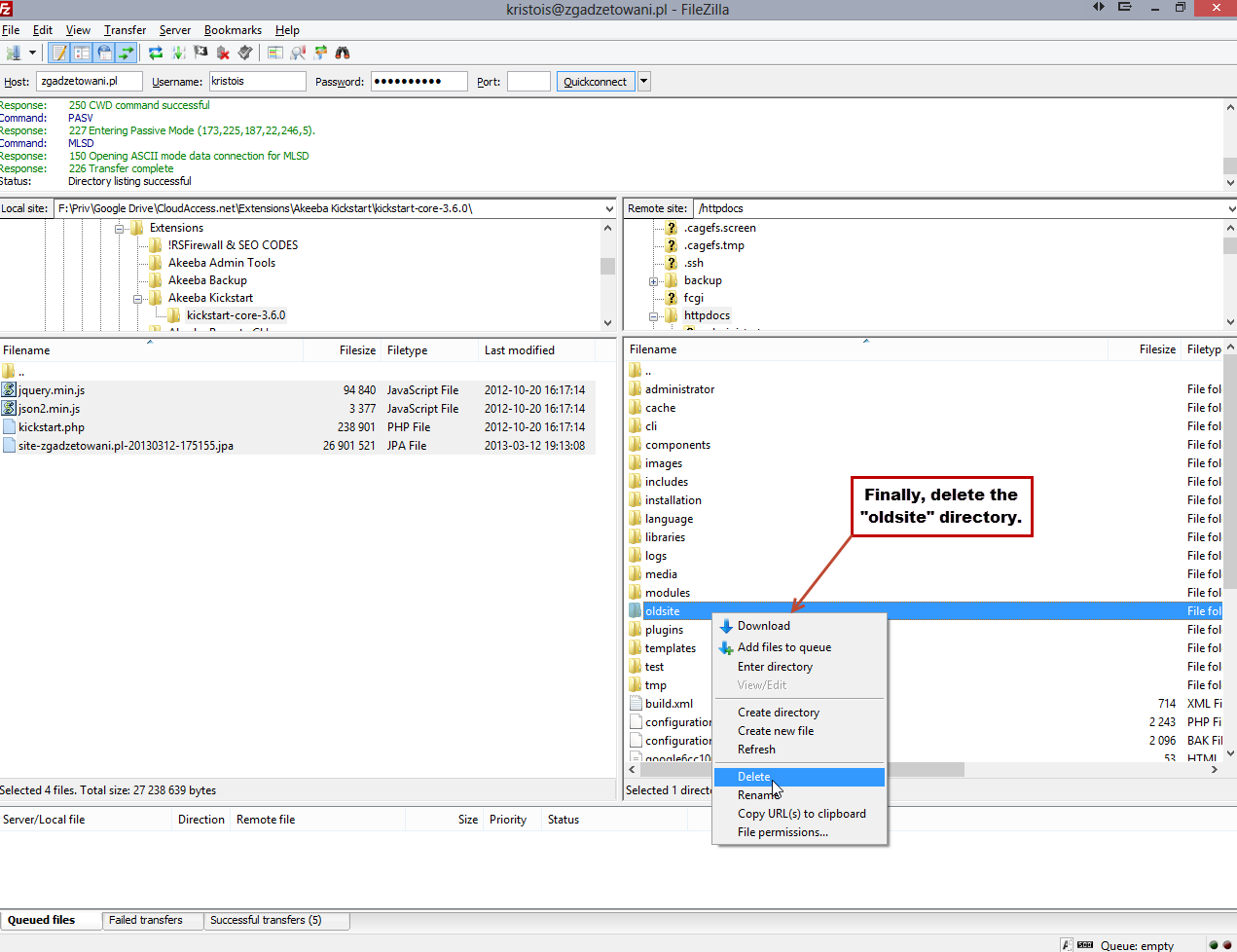Open directory listing filters dialog icon
Screen dimensions: 1237x952
tap(276, 53)
